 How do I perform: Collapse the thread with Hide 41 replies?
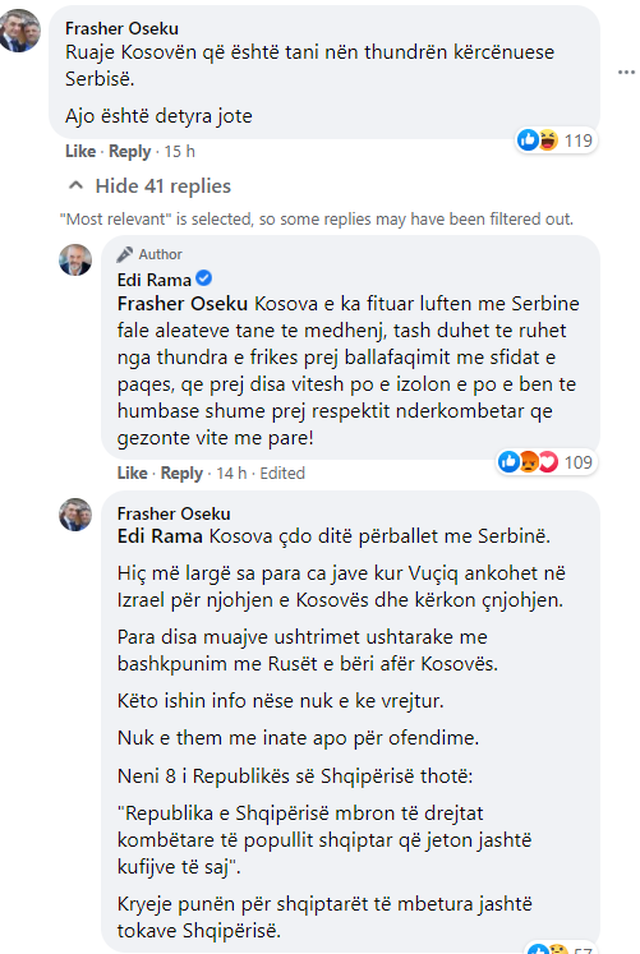click(x=150, y=186)
